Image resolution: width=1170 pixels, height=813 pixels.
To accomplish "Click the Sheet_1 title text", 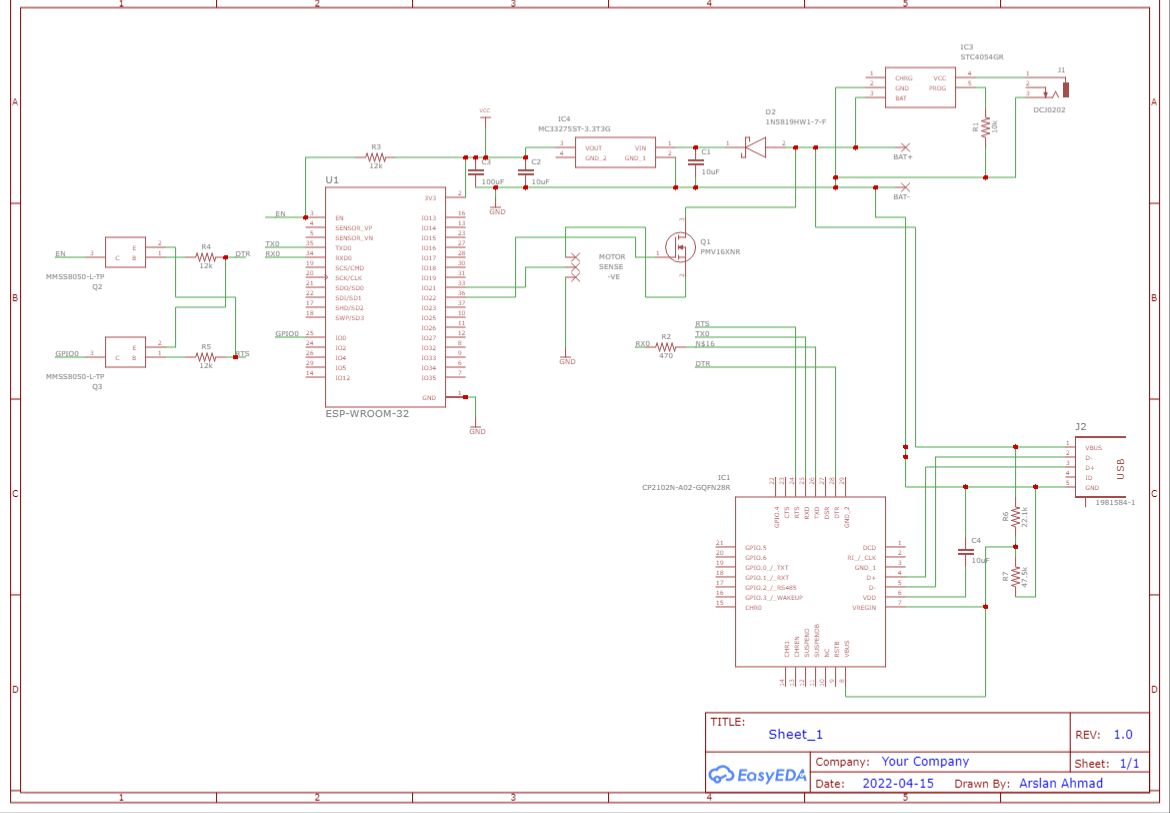I will coord(795,735).
